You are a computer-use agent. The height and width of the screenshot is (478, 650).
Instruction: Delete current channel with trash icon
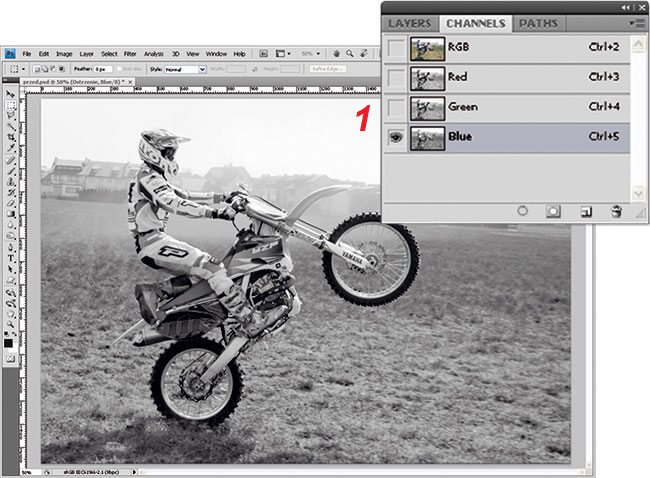tap(616, 211)
